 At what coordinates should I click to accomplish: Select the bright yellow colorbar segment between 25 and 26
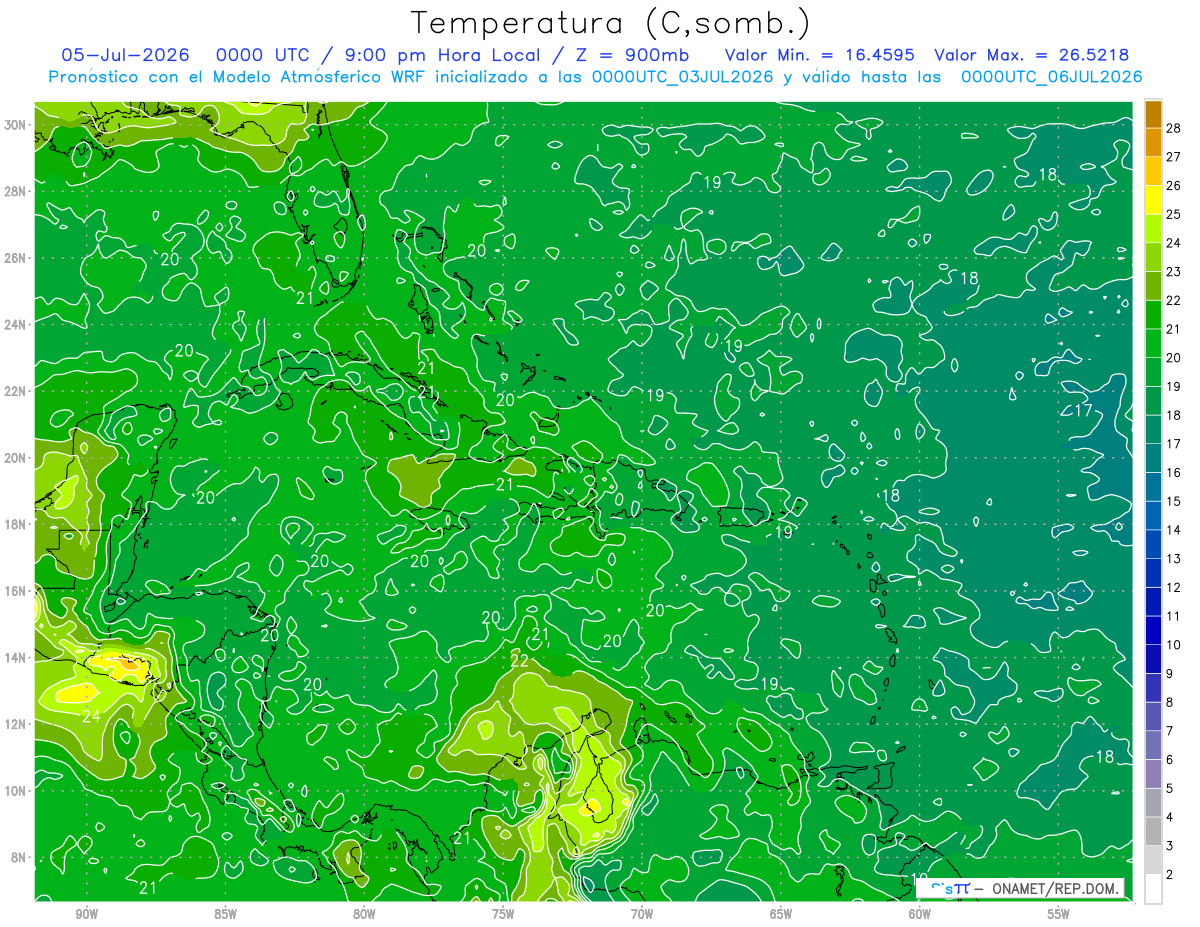click(x=1153, y=200)
